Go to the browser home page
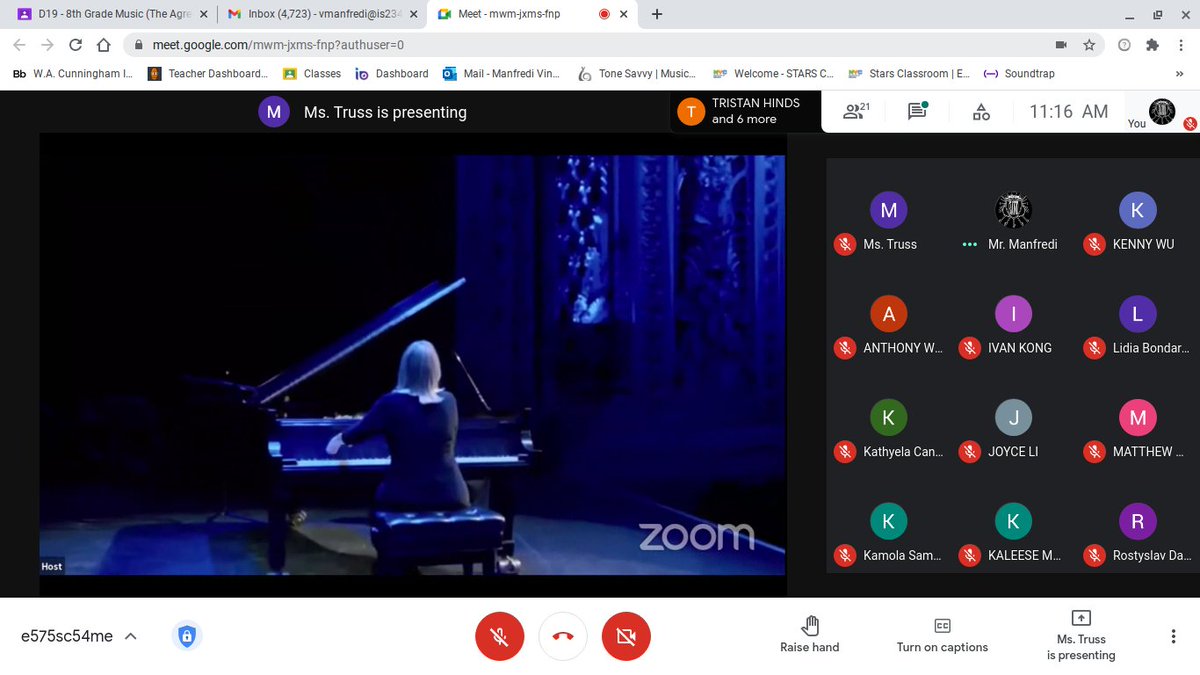 click(x=104, y=45)
